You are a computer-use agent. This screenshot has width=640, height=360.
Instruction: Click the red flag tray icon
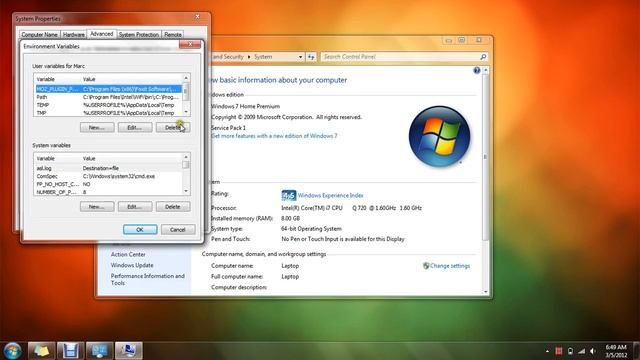pyautogui.click(x=559, y=351)
